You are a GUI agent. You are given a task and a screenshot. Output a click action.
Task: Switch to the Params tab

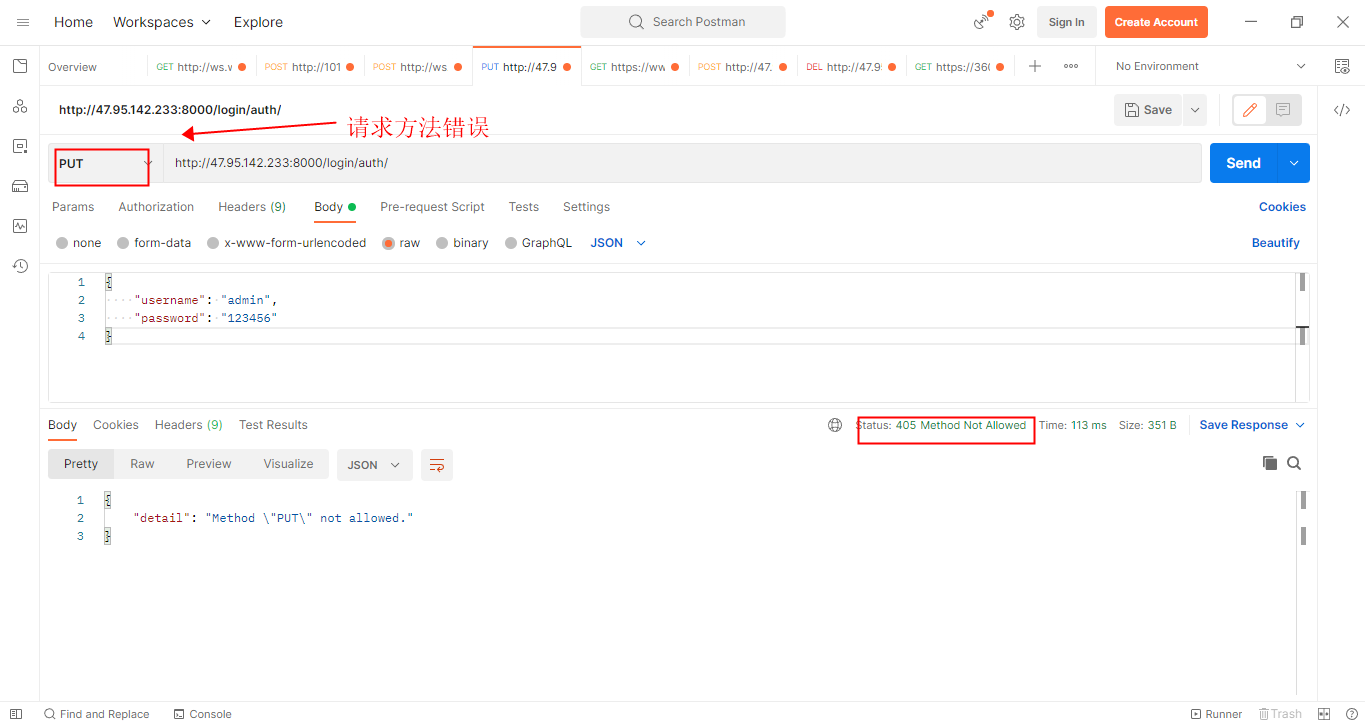(x=73, y=207)
